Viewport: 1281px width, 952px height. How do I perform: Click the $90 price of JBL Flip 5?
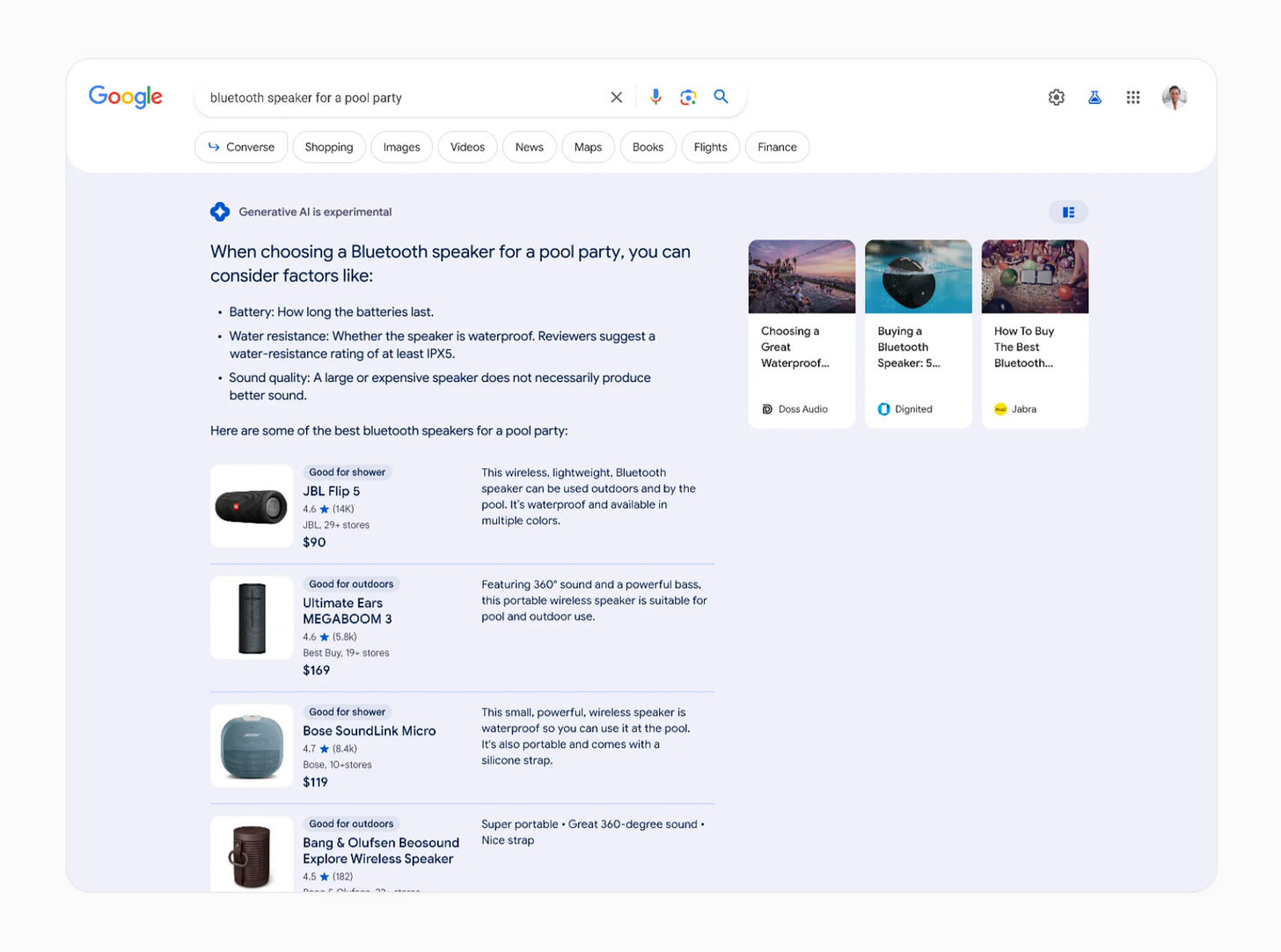(x=314, y=542)
